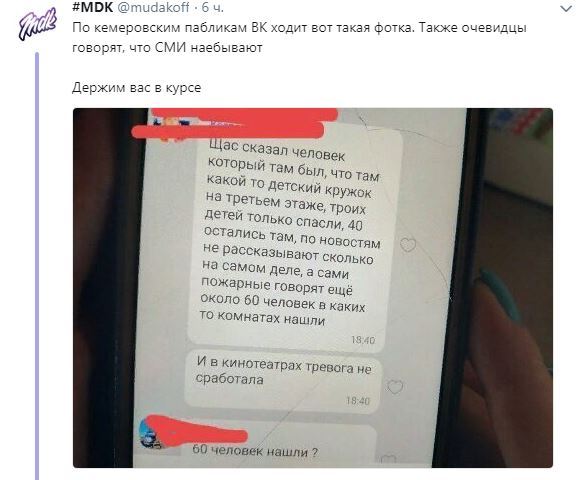Open the @mudakoff handle link
The width and height of the screenshot is (583, 480).
pyautogui.click(x=154, y=7)
